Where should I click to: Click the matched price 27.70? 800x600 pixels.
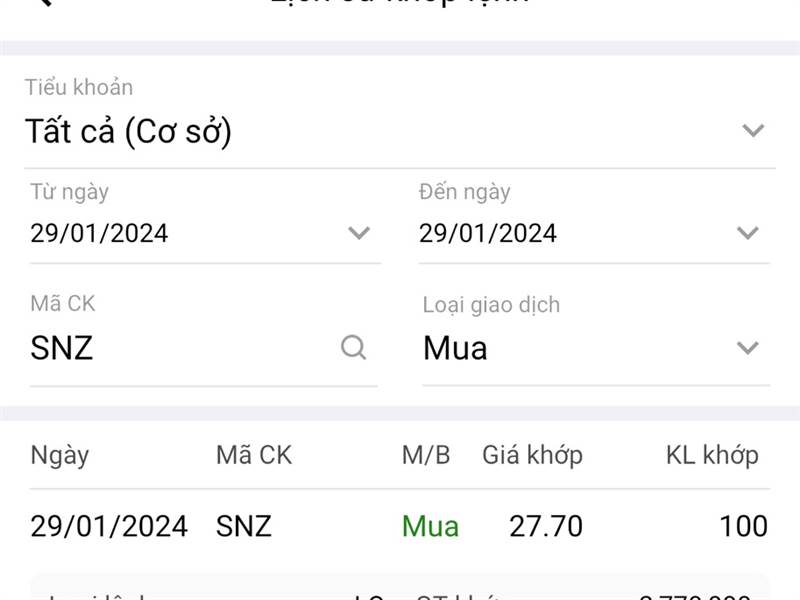[x=543, y=525]
